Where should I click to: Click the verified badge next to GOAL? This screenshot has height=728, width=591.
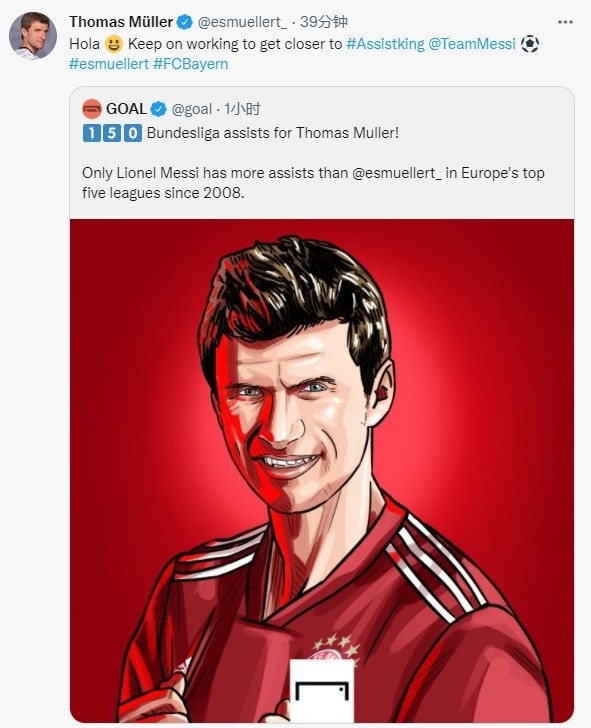159,109
